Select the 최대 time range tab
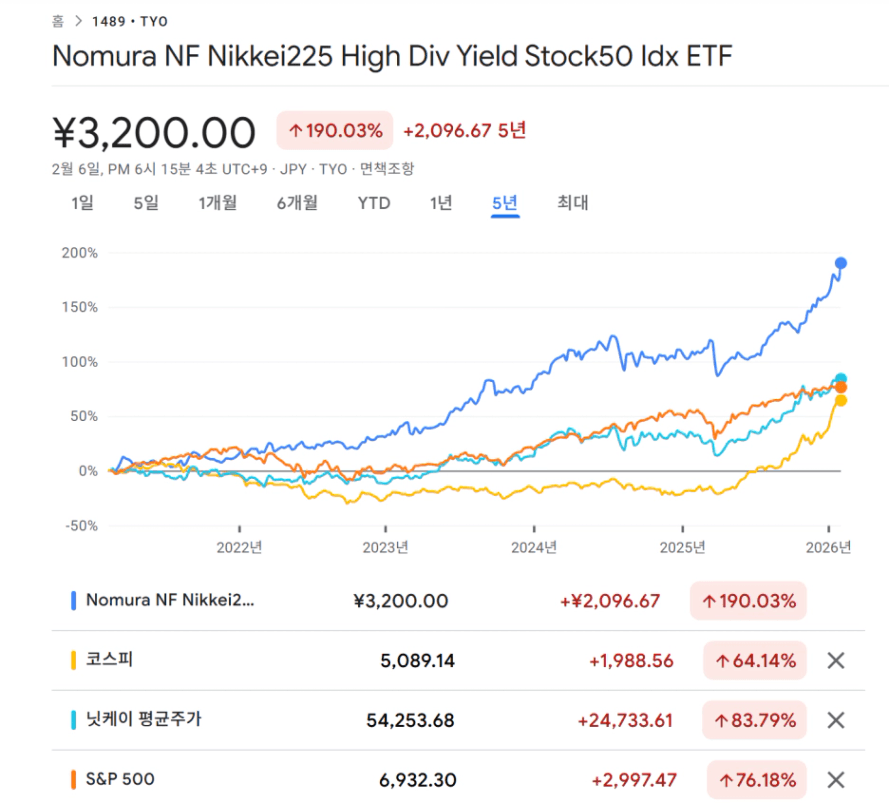The width and height of the screenshot is (889, 803). (x=573, y=203)
